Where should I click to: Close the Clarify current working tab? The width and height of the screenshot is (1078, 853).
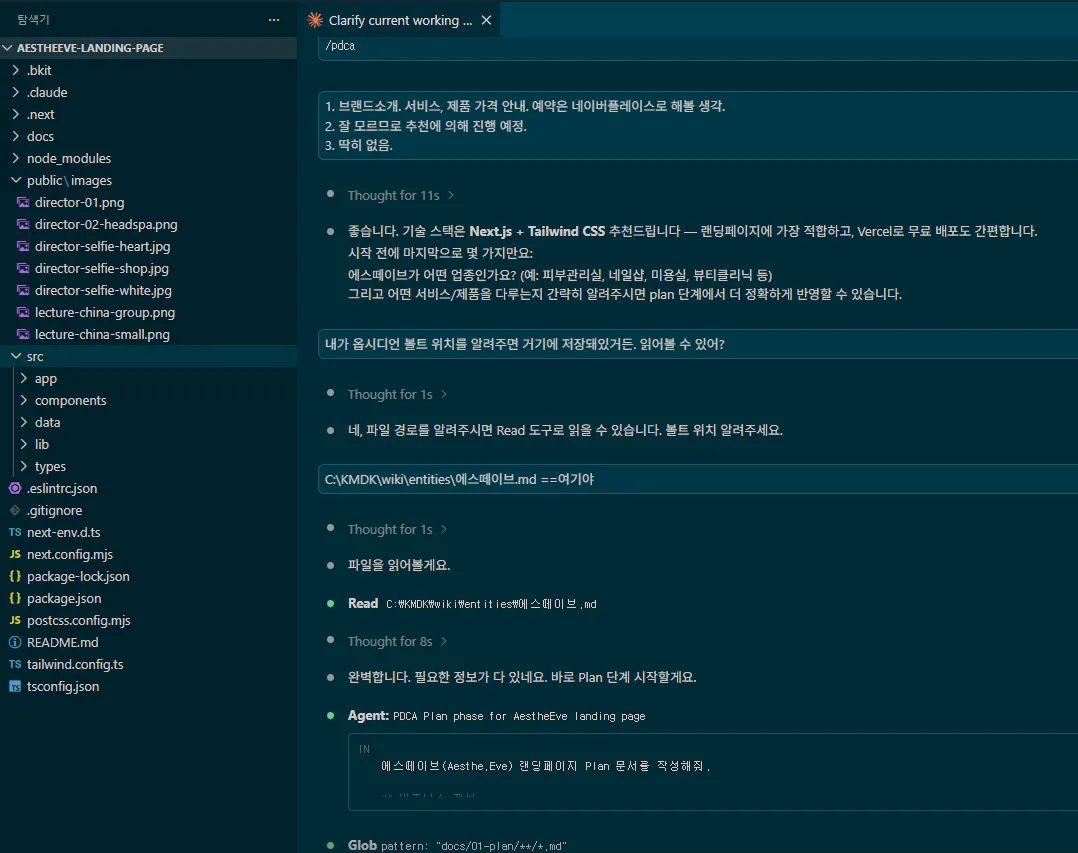tap(486, 20)
